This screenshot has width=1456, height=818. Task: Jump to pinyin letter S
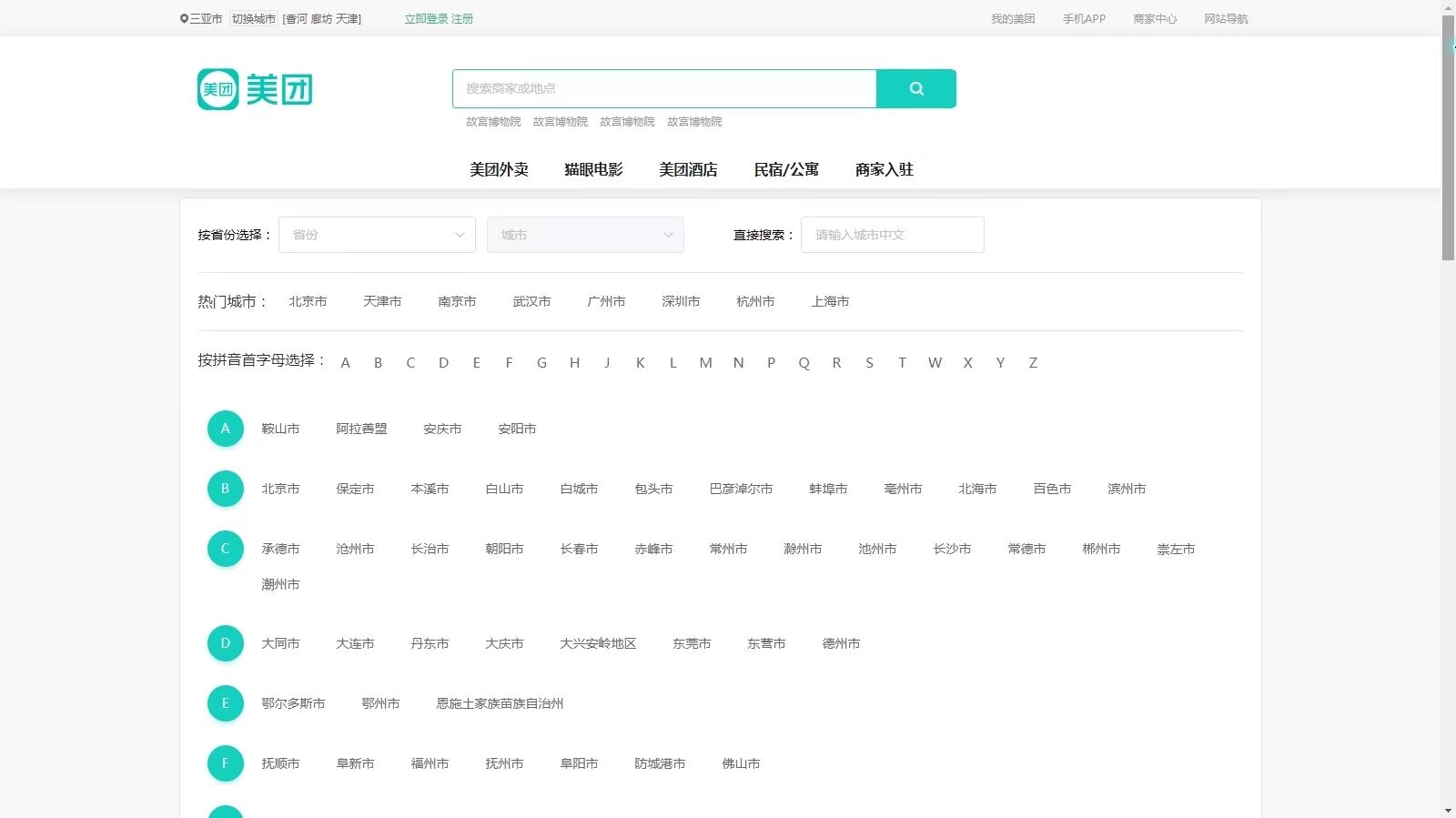pos(869,363)
